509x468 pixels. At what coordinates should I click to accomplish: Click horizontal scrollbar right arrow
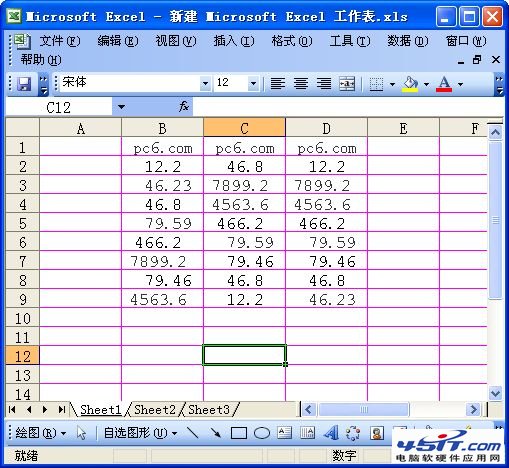[473, 409]
